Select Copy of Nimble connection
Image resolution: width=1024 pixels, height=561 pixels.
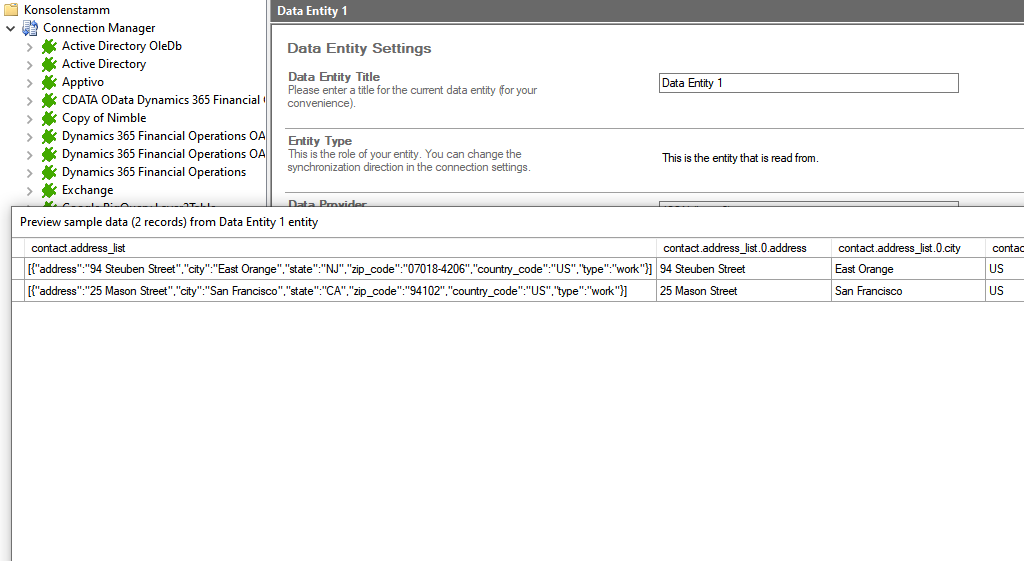(x=104, y=118)
